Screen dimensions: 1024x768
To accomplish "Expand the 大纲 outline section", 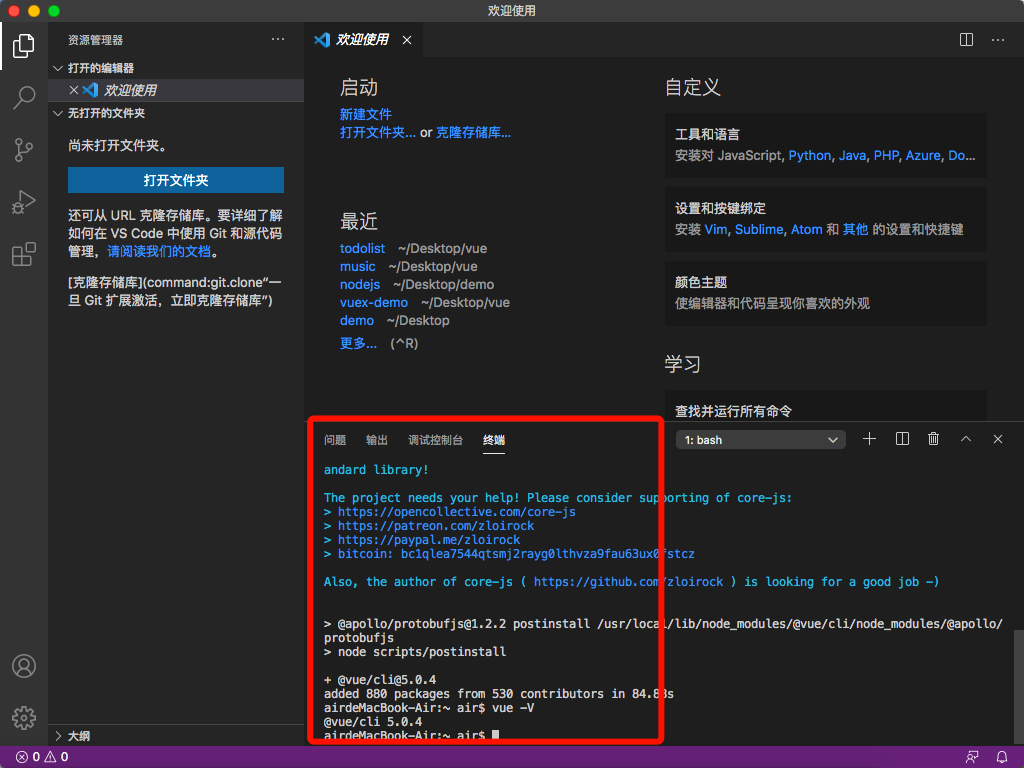I will point(77,736).
